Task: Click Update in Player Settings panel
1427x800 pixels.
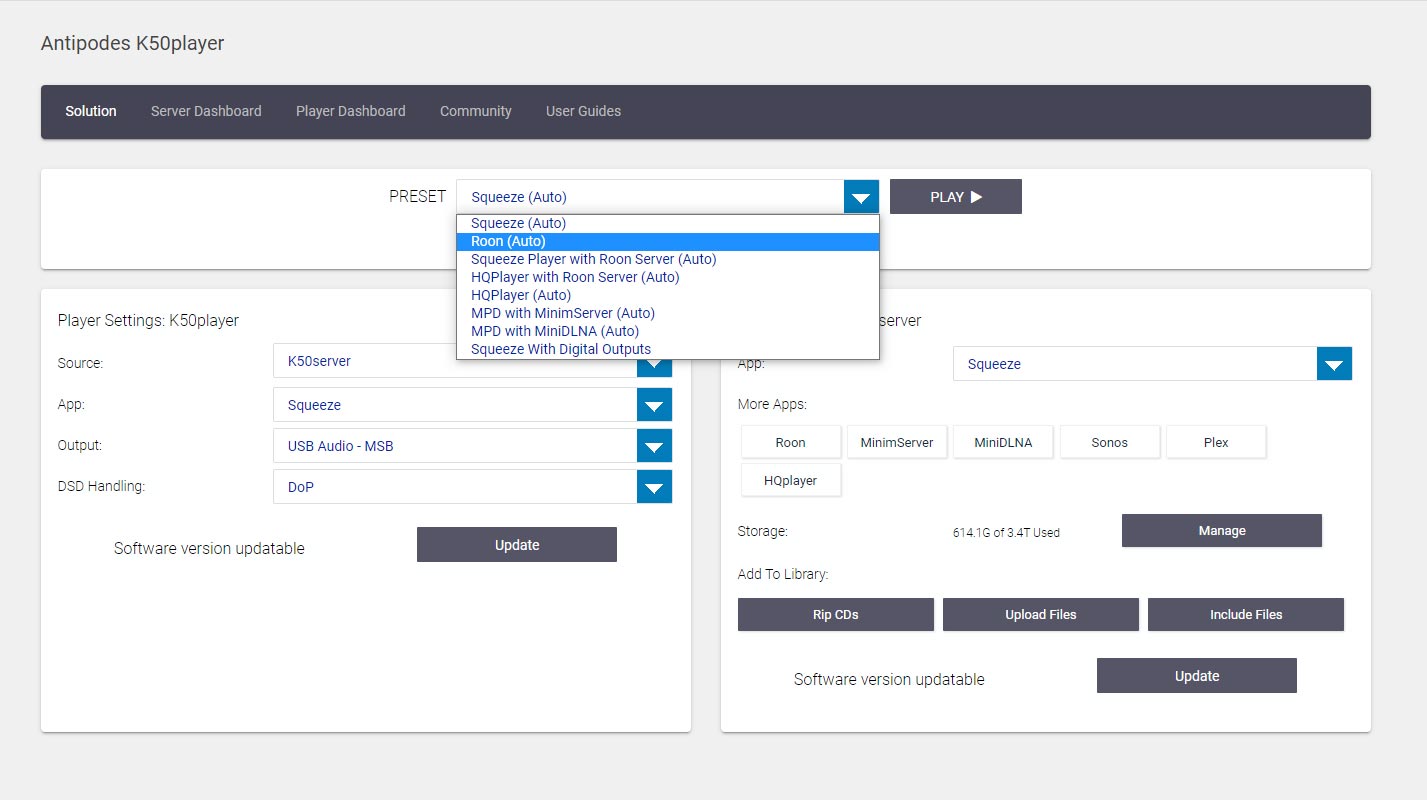Action: coord(517,545)
